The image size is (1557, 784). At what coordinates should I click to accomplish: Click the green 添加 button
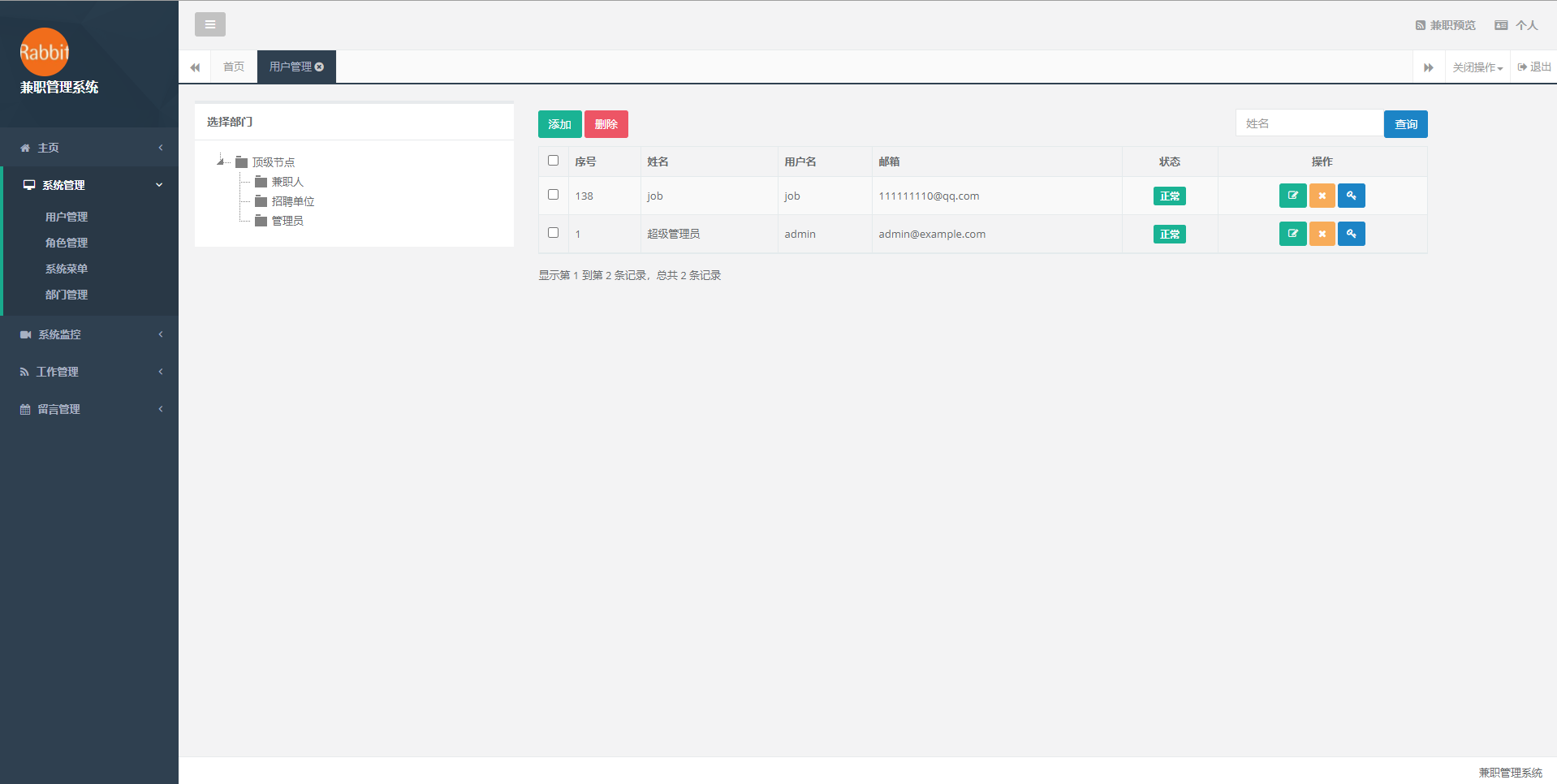tap(560, 124)
